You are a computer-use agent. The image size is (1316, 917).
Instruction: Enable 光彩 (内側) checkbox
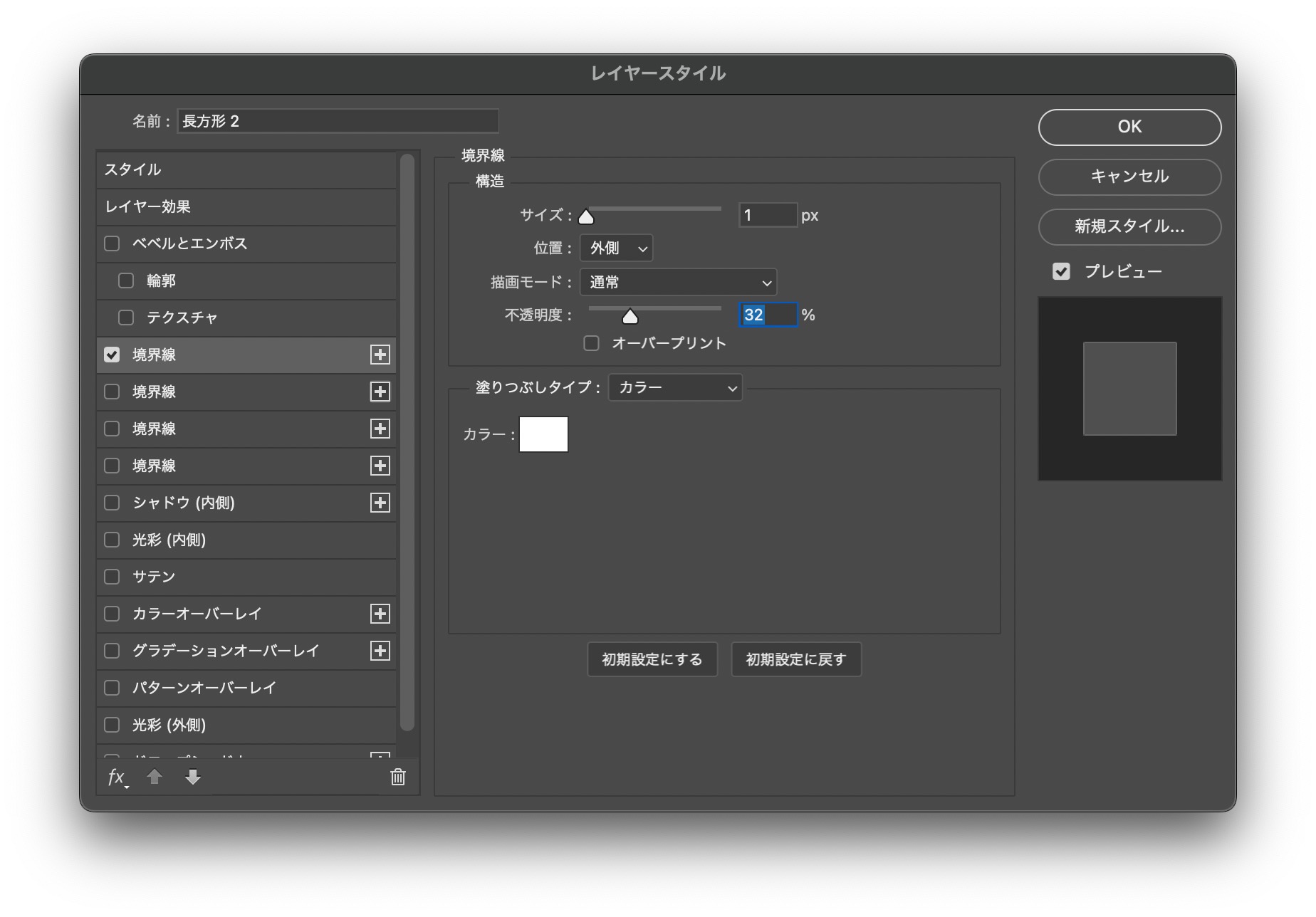[x=112, y=540]
